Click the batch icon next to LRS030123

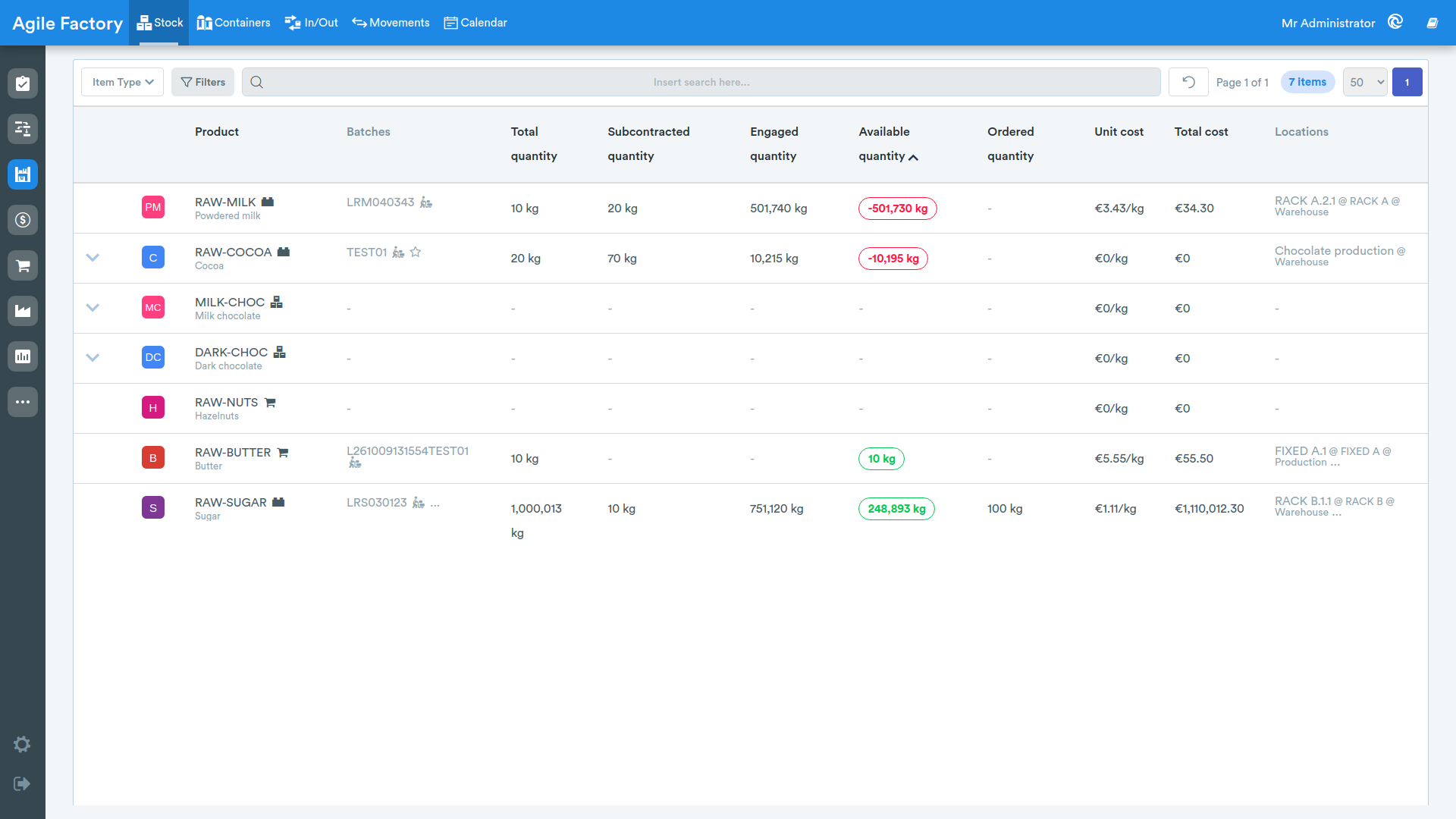pyautogui.click(x=419, y=503)
